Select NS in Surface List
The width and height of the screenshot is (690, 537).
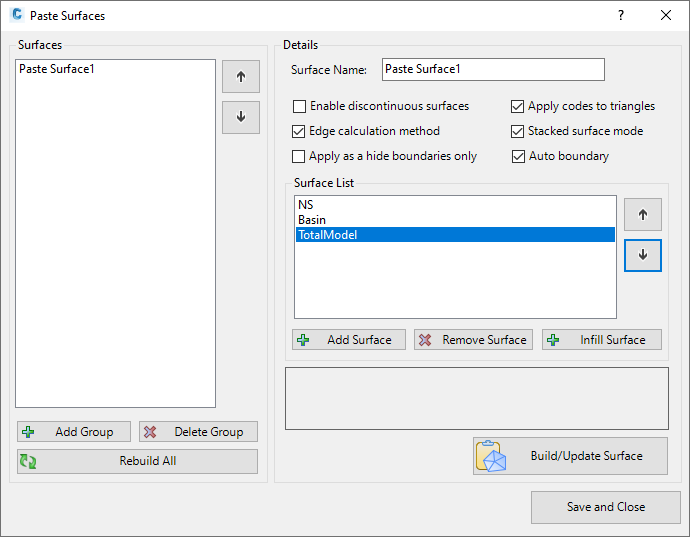click(306, 205)
